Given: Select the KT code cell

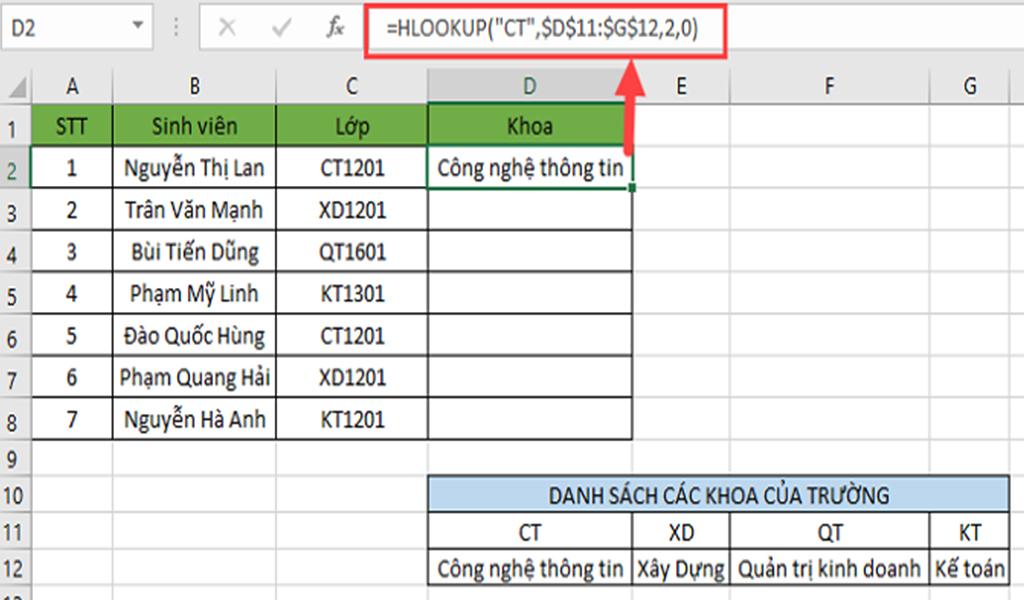Looking at the screenshot, I should click(x=970, y=532).
